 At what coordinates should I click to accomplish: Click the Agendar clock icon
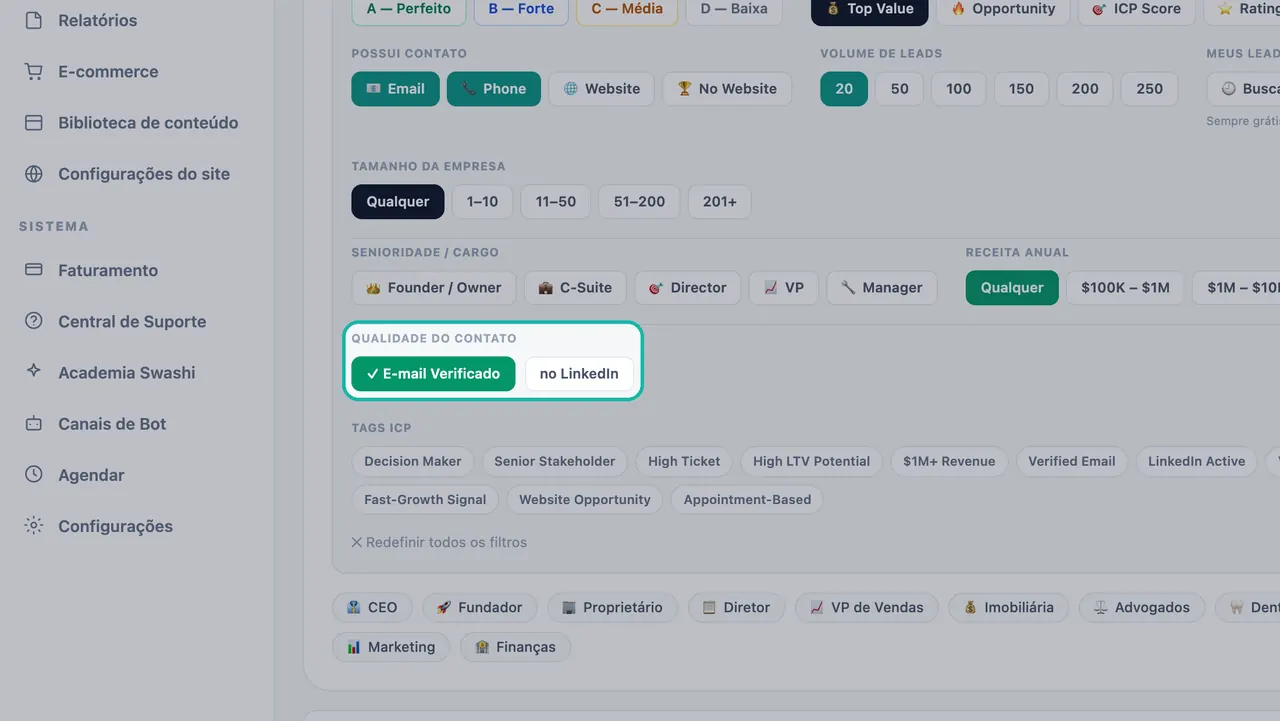click(34, 474)
